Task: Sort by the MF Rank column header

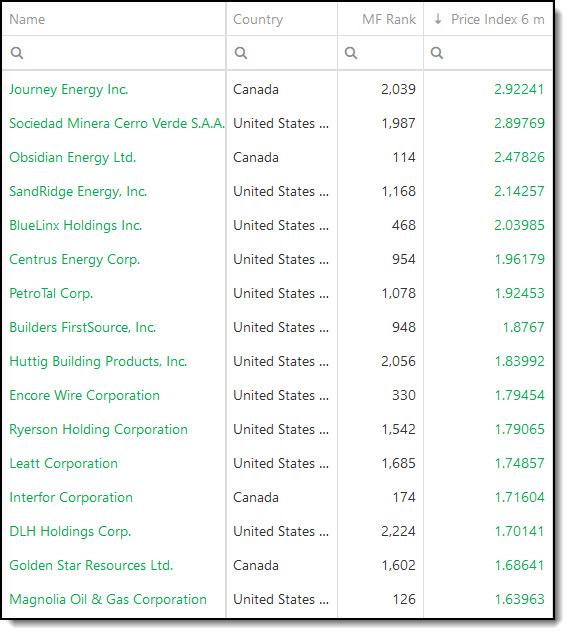Action: (389, 19)
